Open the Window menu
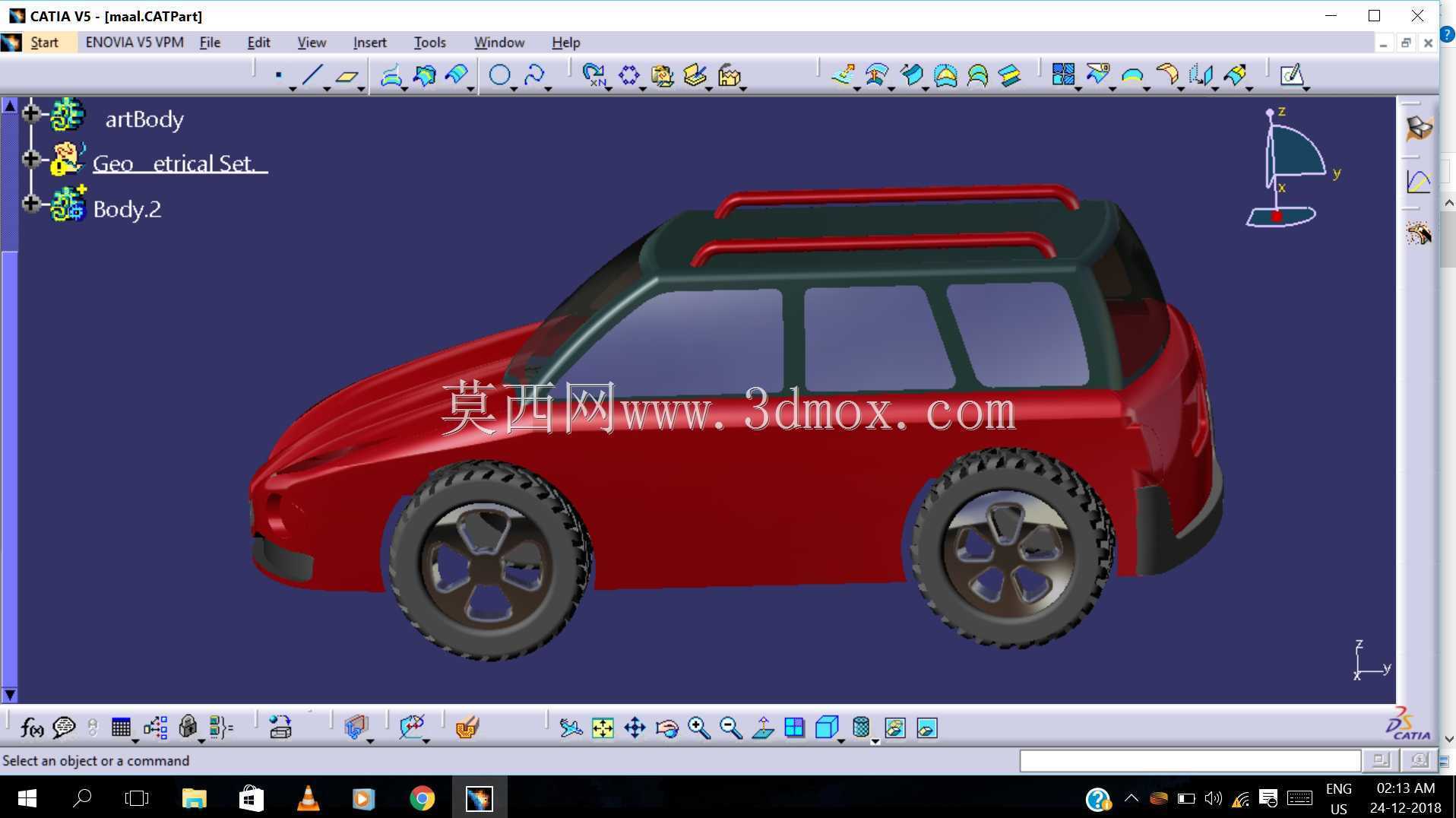The image size is (1456, 818). point(499,43)
